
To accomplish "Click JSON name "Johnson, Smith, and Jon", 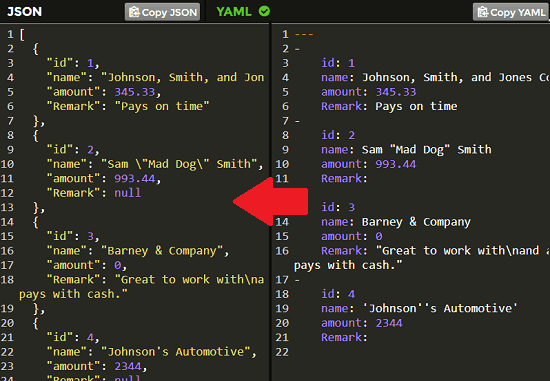I will (182, 78).
